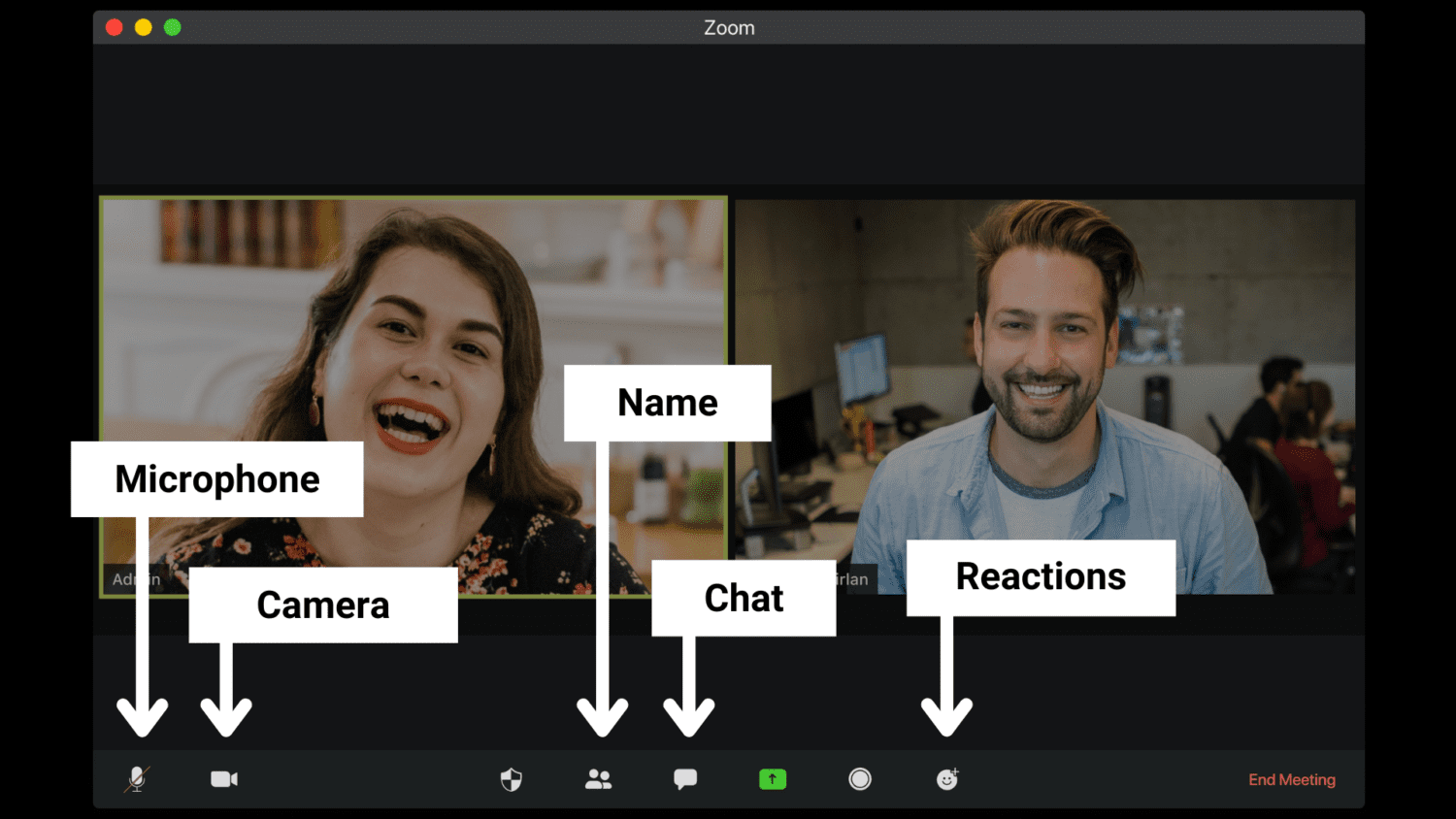Click the white Reactions annotation label
This screenshot has width=1456, height=819.
coord(1041,577)
